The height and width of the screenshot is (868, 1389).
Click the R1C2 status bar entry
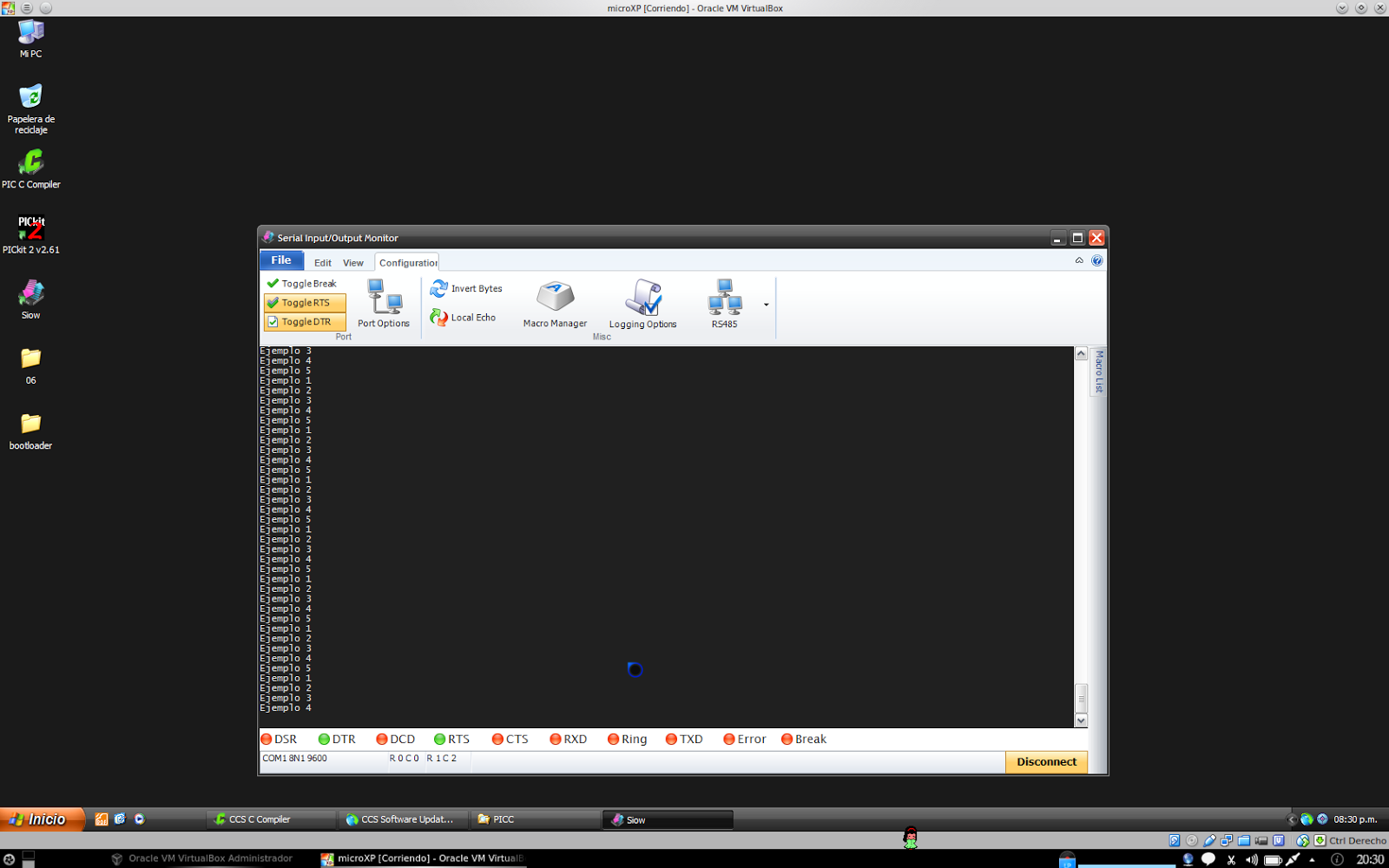[x=441, y=759]
